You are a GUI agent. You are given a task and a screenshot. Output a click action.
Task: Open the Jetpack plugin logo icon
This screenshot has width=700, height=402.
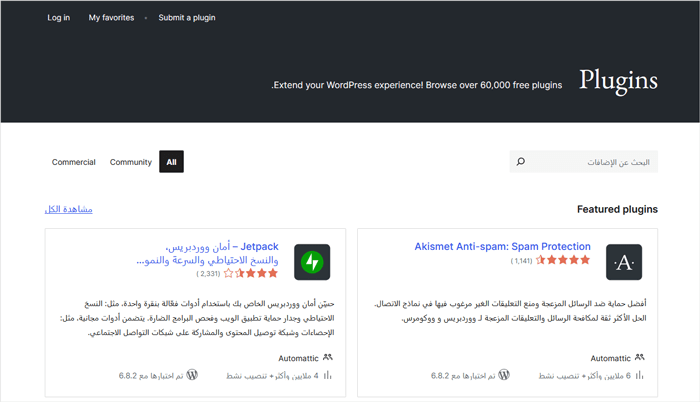[x=312, y=262]
